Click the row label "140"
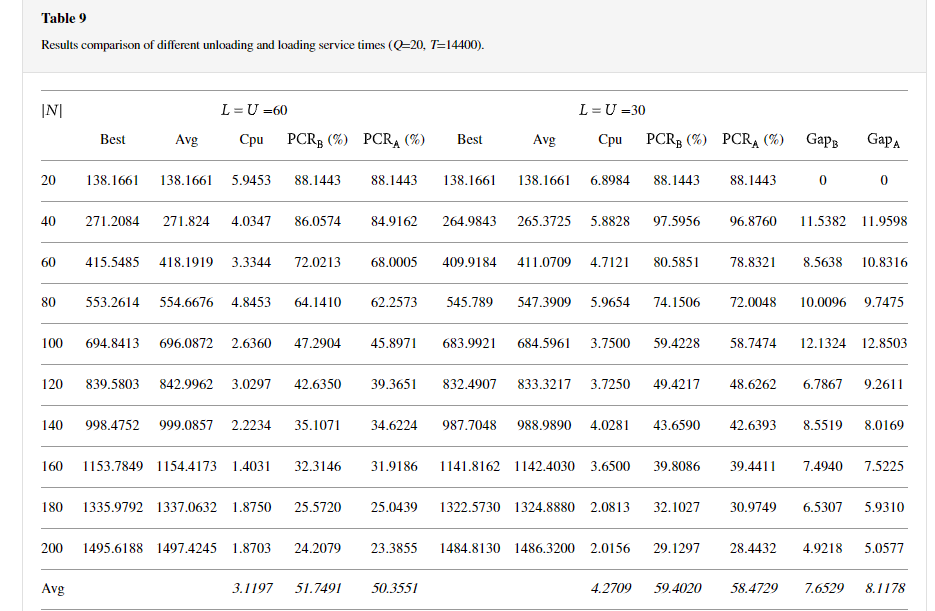The width and height of the screenshot is (935, 611). (52, 425)
